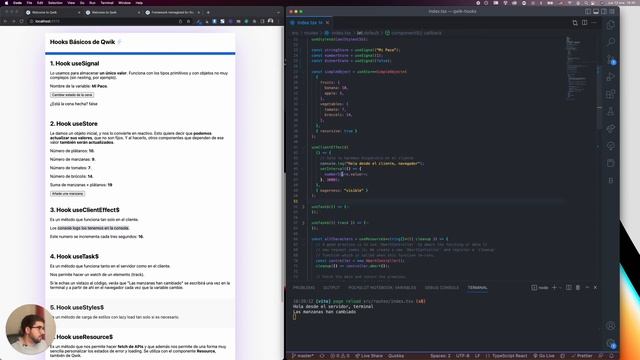This screenshot has width=640, height=360.
Task: Open the browser tab list chevron
Action: tap(278, 12)
